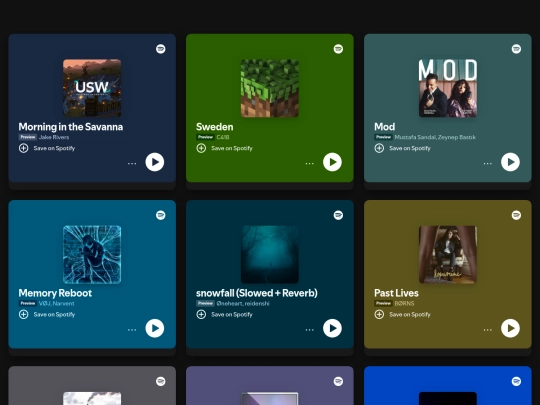The image size is (540, 405).
Task: Click Spotify logo on Mod card
Action: [x=516, y=49]
